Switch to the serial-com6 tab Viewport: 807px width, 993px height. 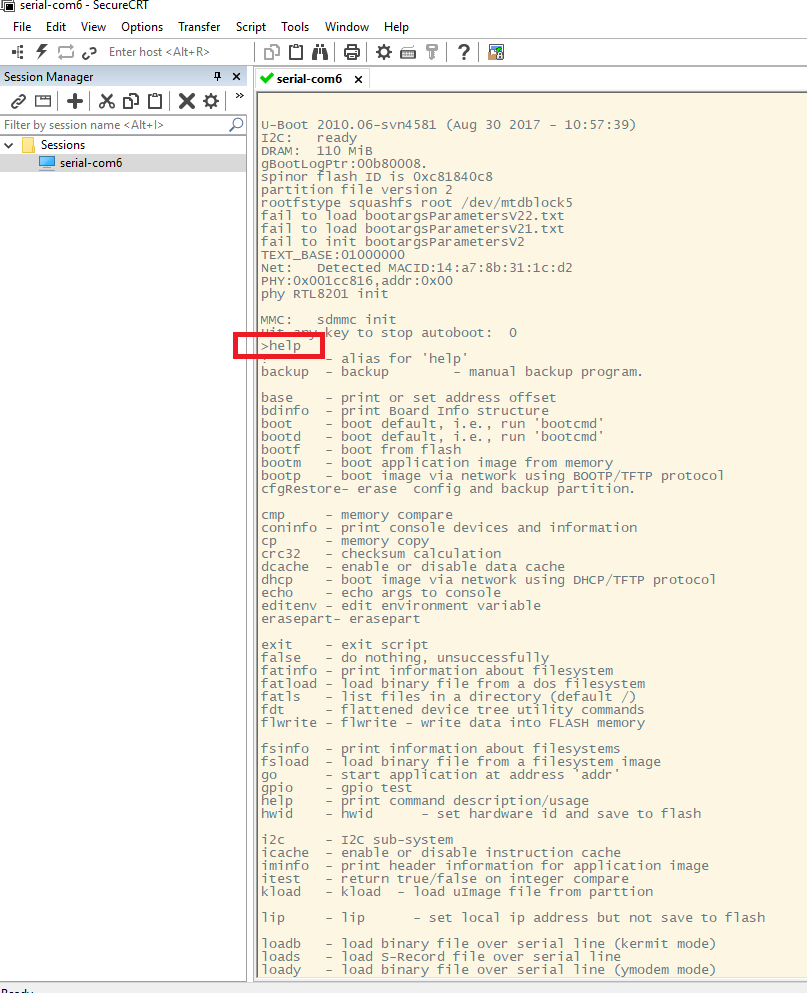308,78
